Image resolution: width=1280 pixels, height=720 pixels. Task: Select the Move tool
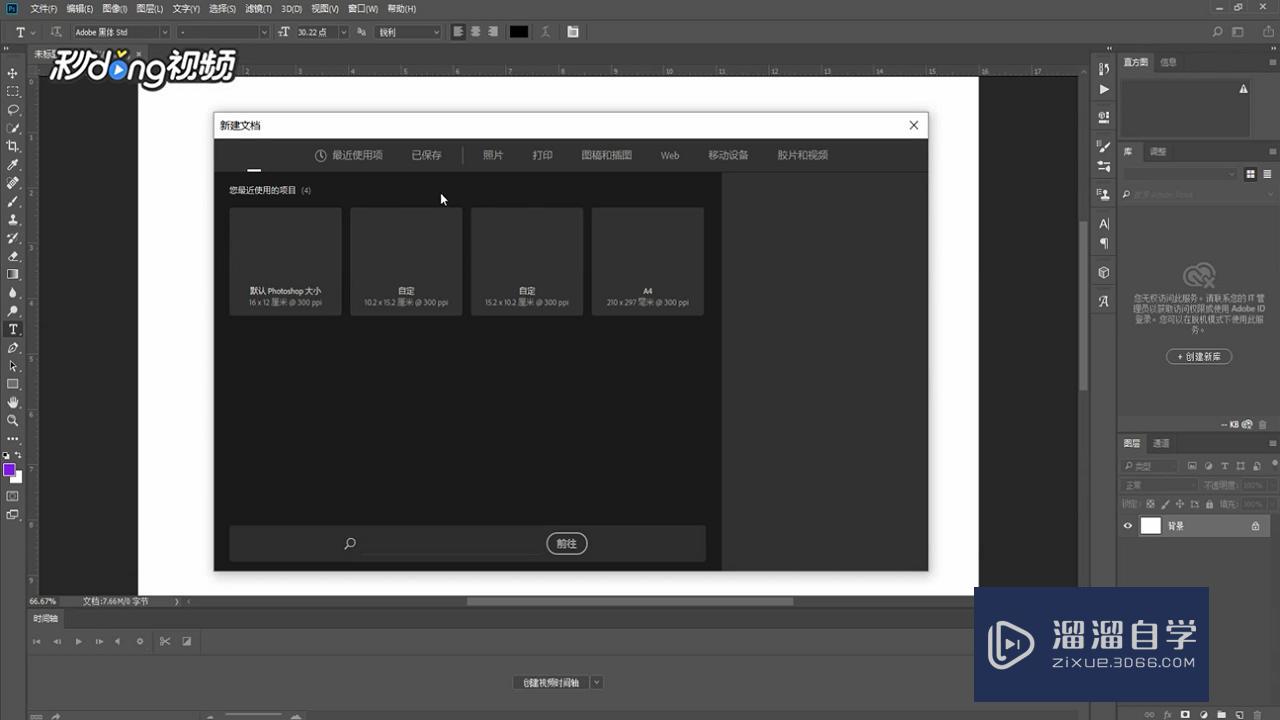[x=13, y=73]
